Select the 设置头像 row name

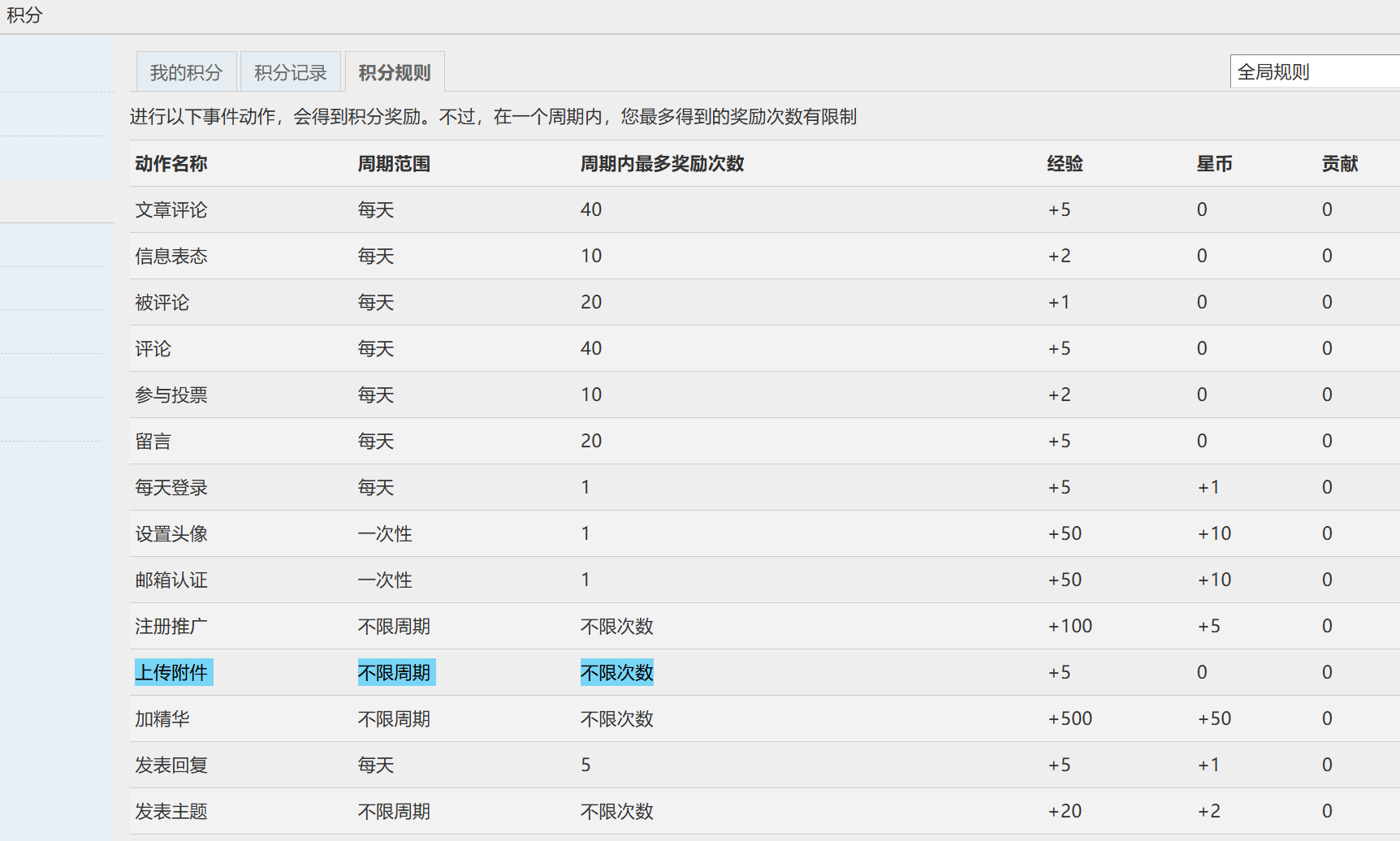(171, 533)
